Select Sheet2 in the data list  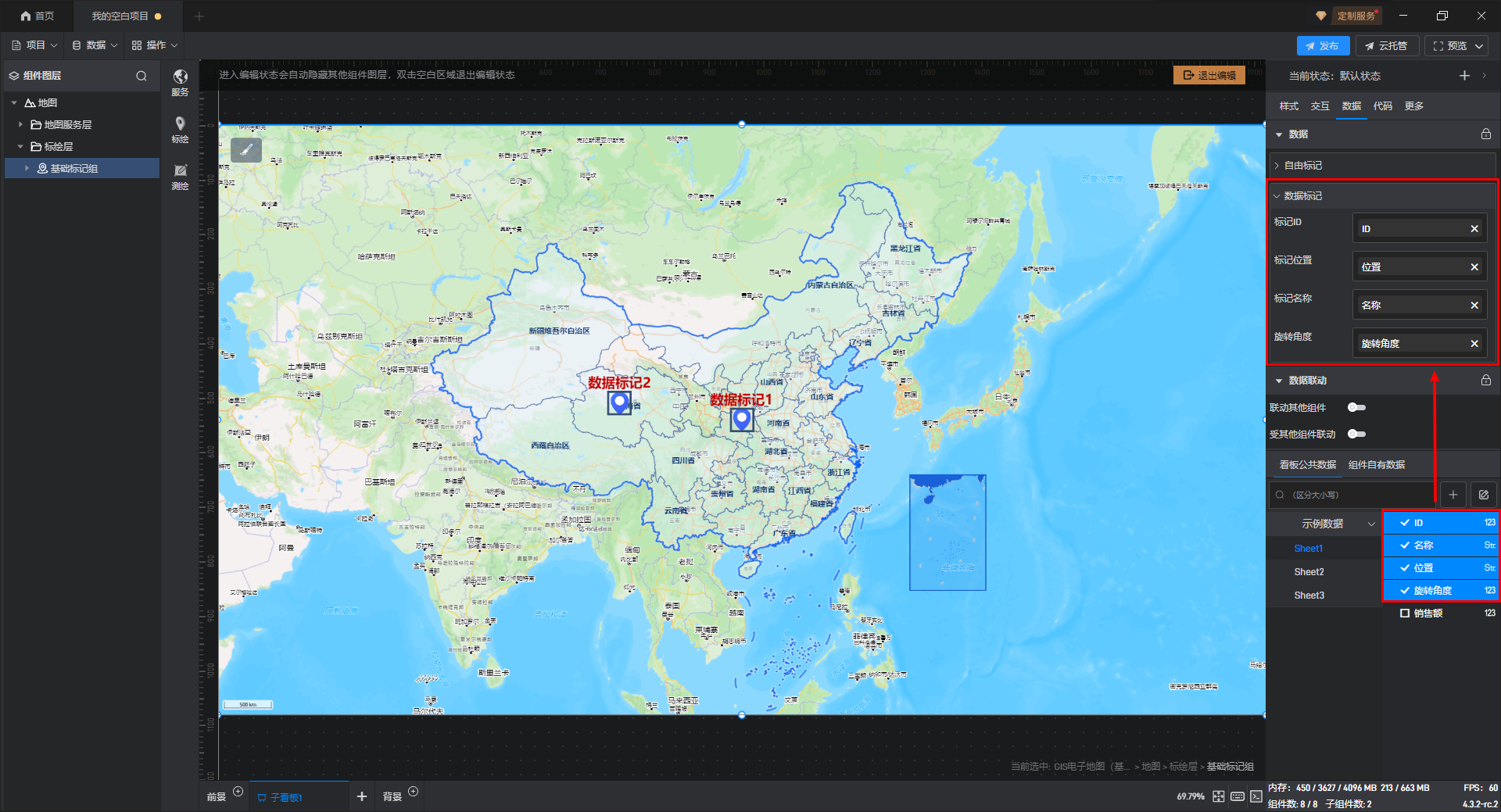(1309, 572)
